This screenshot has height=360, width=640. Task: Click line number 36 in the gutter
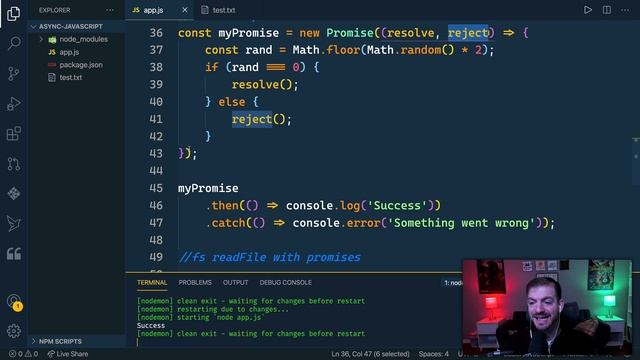(x=156, y=33)
